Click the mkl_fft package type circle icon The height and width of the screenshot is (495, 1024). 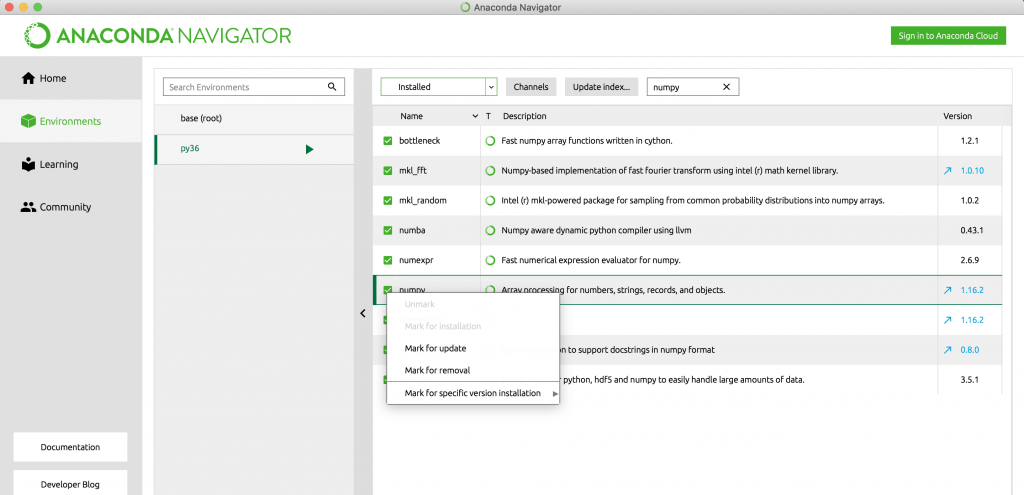click(x=490, y=170)
